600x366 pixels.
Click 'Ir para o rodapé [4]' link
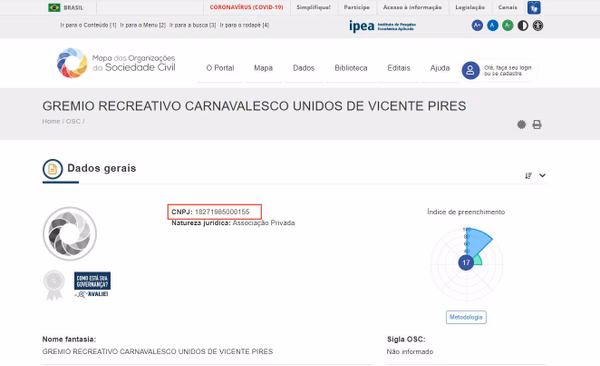pos(244,25)
